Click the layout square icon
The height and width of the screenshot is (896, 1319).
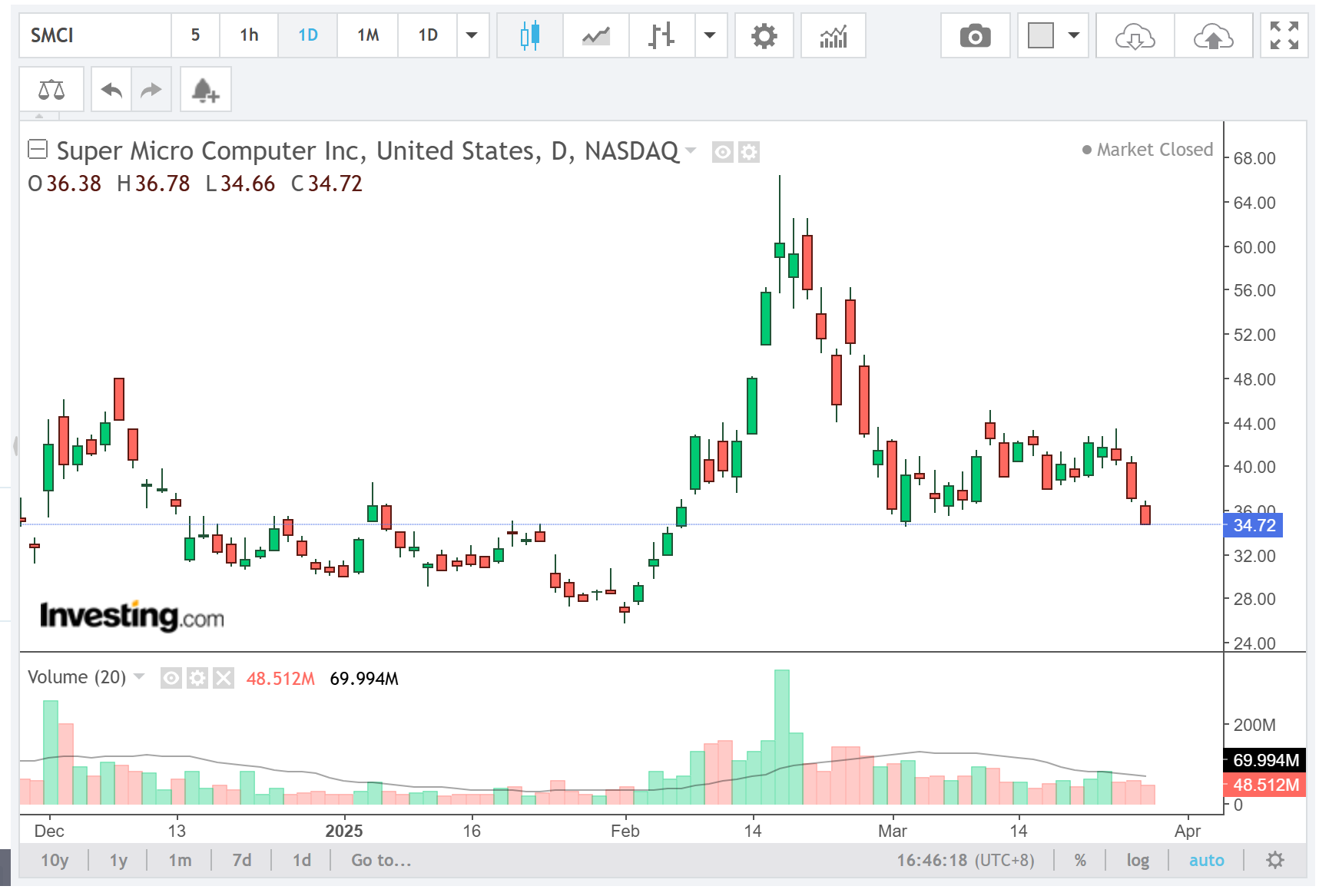pos(1040,35)
